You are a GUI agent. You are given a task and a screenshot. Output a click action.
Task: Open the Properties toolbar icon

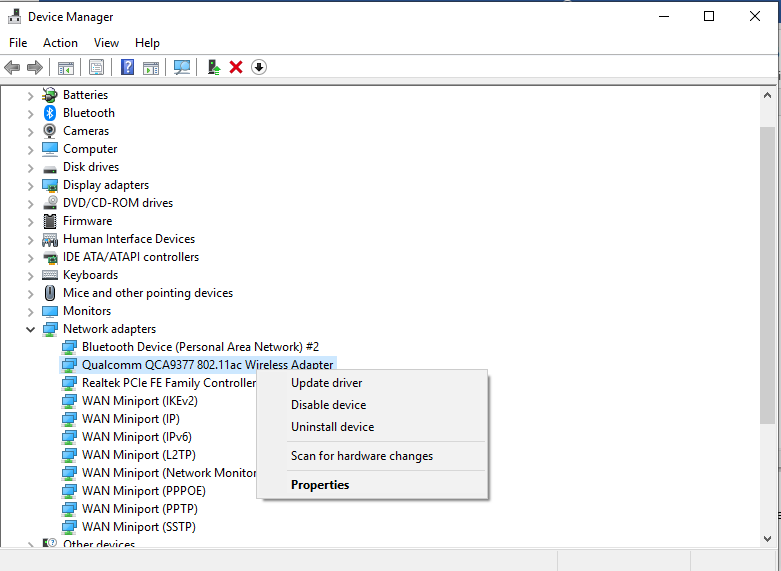[x=96, y=67]
